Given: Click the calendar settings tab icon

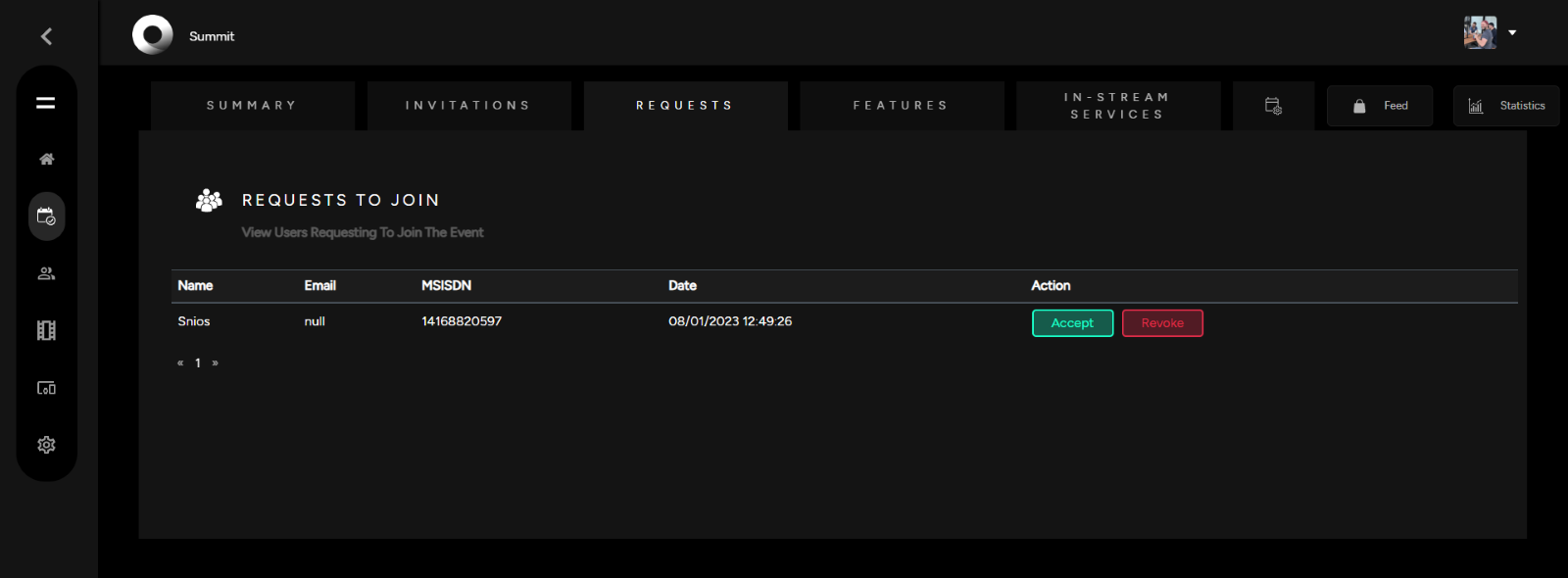Looking at the screenshot, I should tap(1273, 106).
